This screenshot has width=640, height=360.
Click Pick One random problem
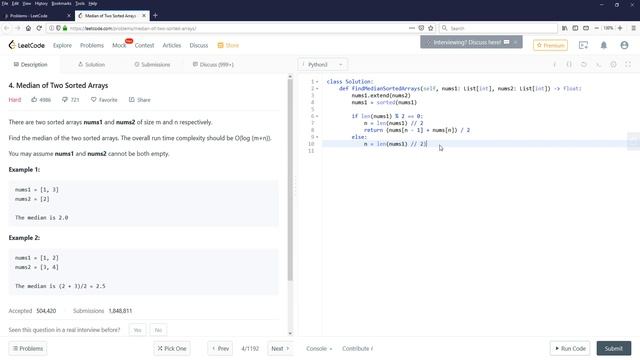[172, 349]
